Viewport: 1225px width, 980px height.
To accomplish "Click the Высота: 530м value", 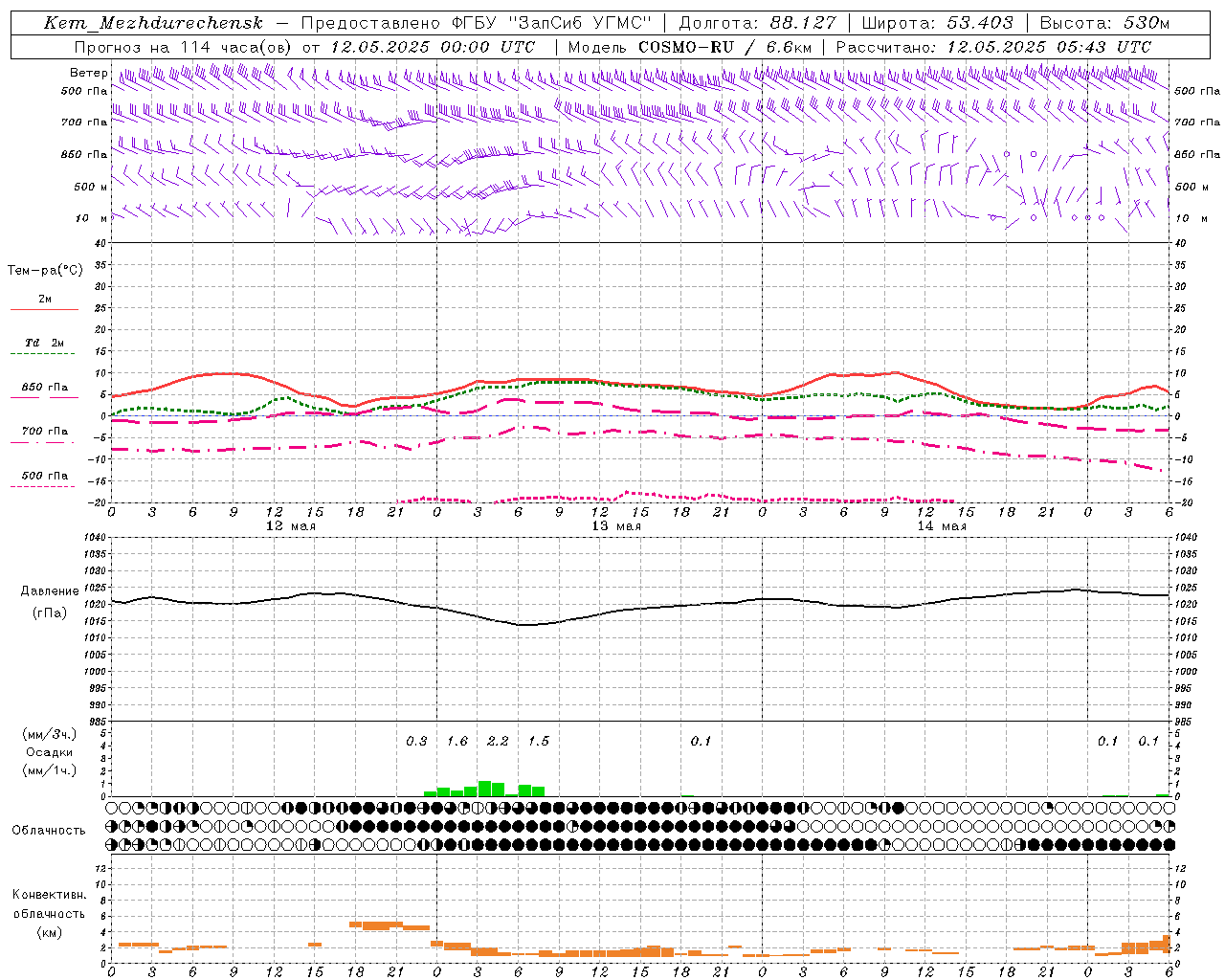I will click(x=1104, y=24).
